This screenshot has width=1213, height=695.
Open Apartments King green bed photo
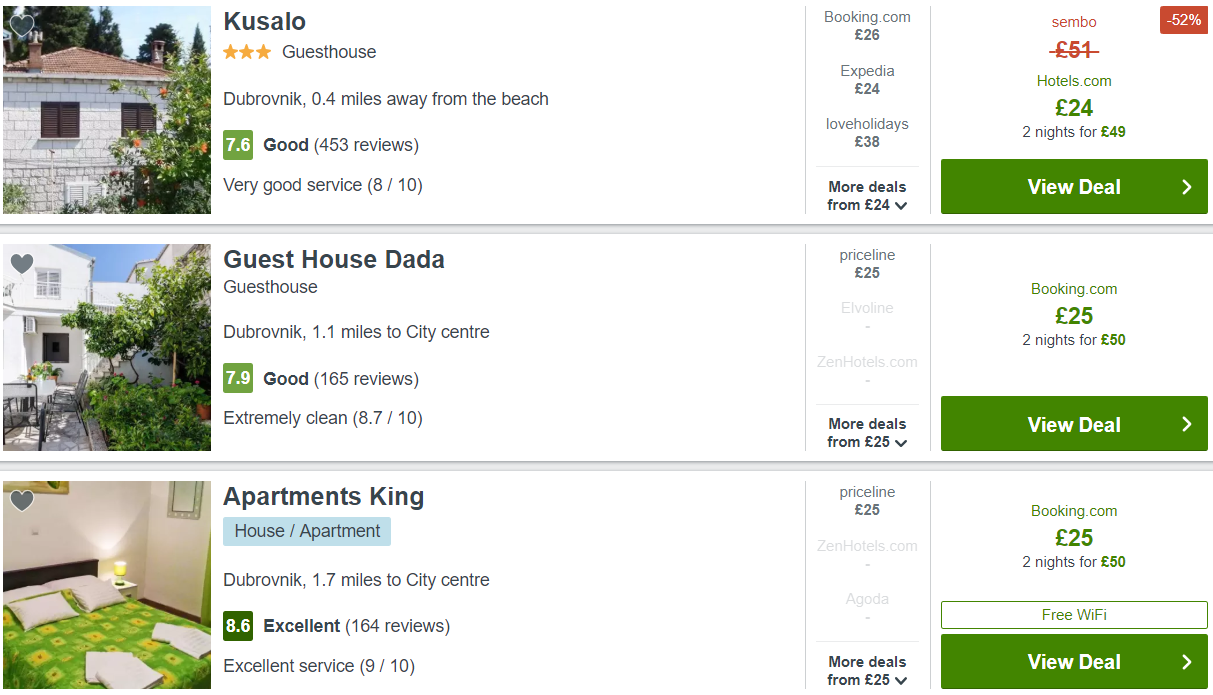click(x=107, y=585)
